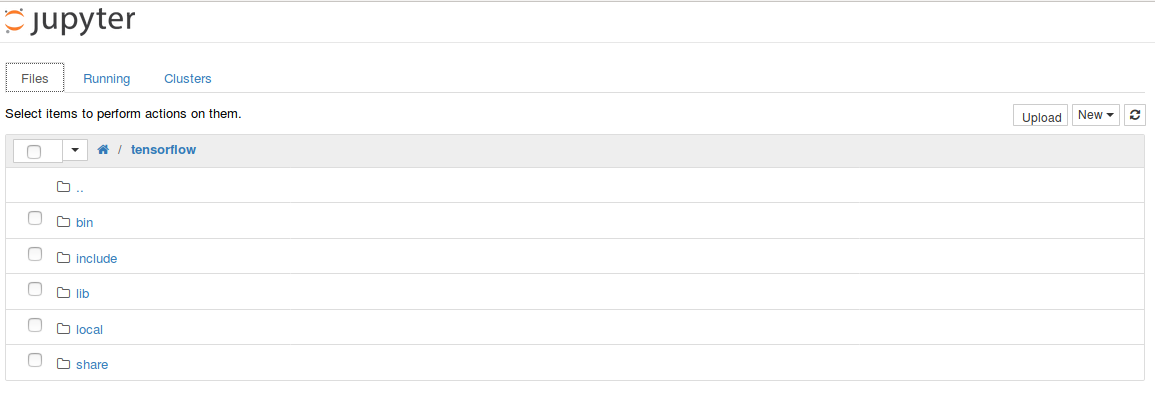Click the Upload button

tap(1041, 117)
